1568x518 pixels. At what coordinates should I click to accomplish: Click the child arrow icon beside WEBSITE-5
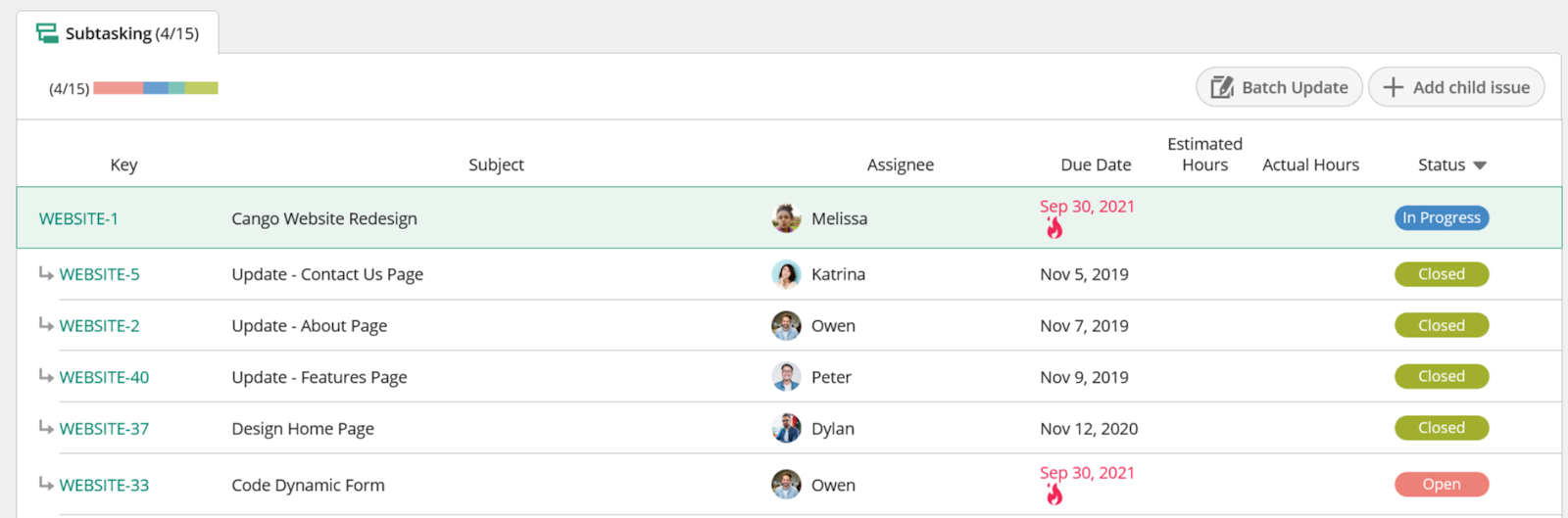click(46, 273)
